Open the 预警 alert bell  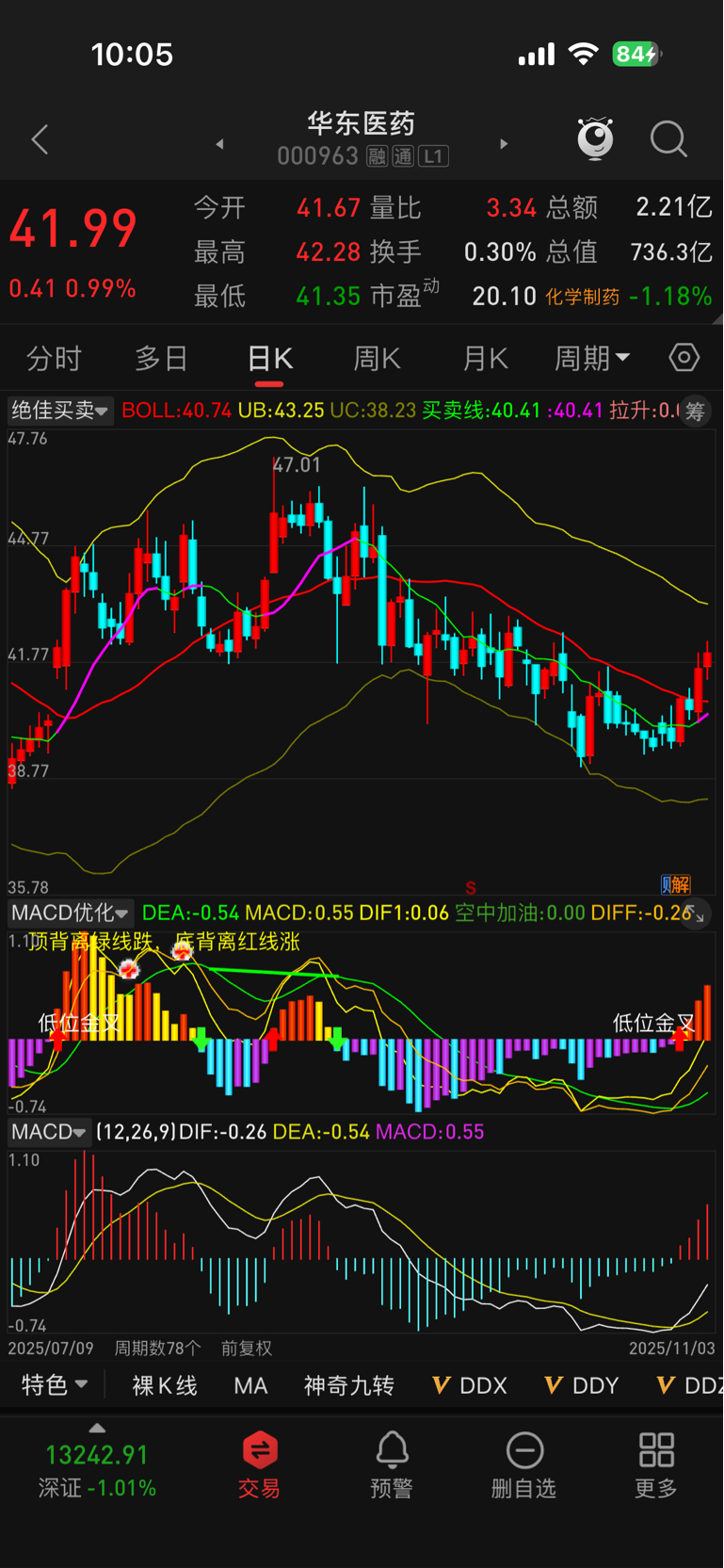392,1464
